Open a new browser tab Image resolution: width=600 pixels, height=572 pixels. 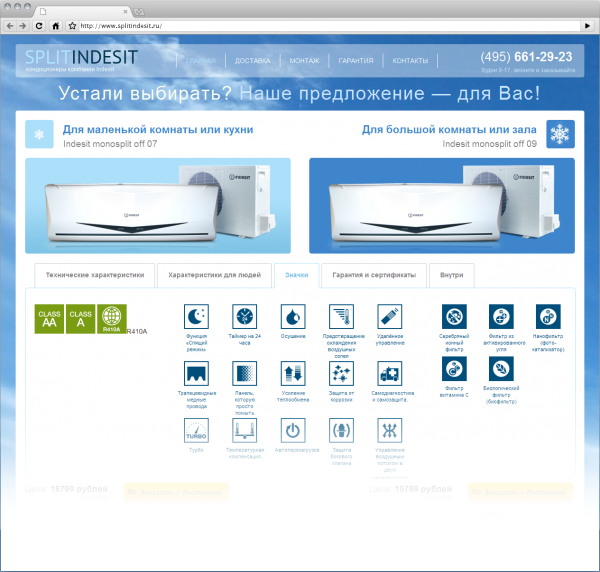[x=139, y=12]
